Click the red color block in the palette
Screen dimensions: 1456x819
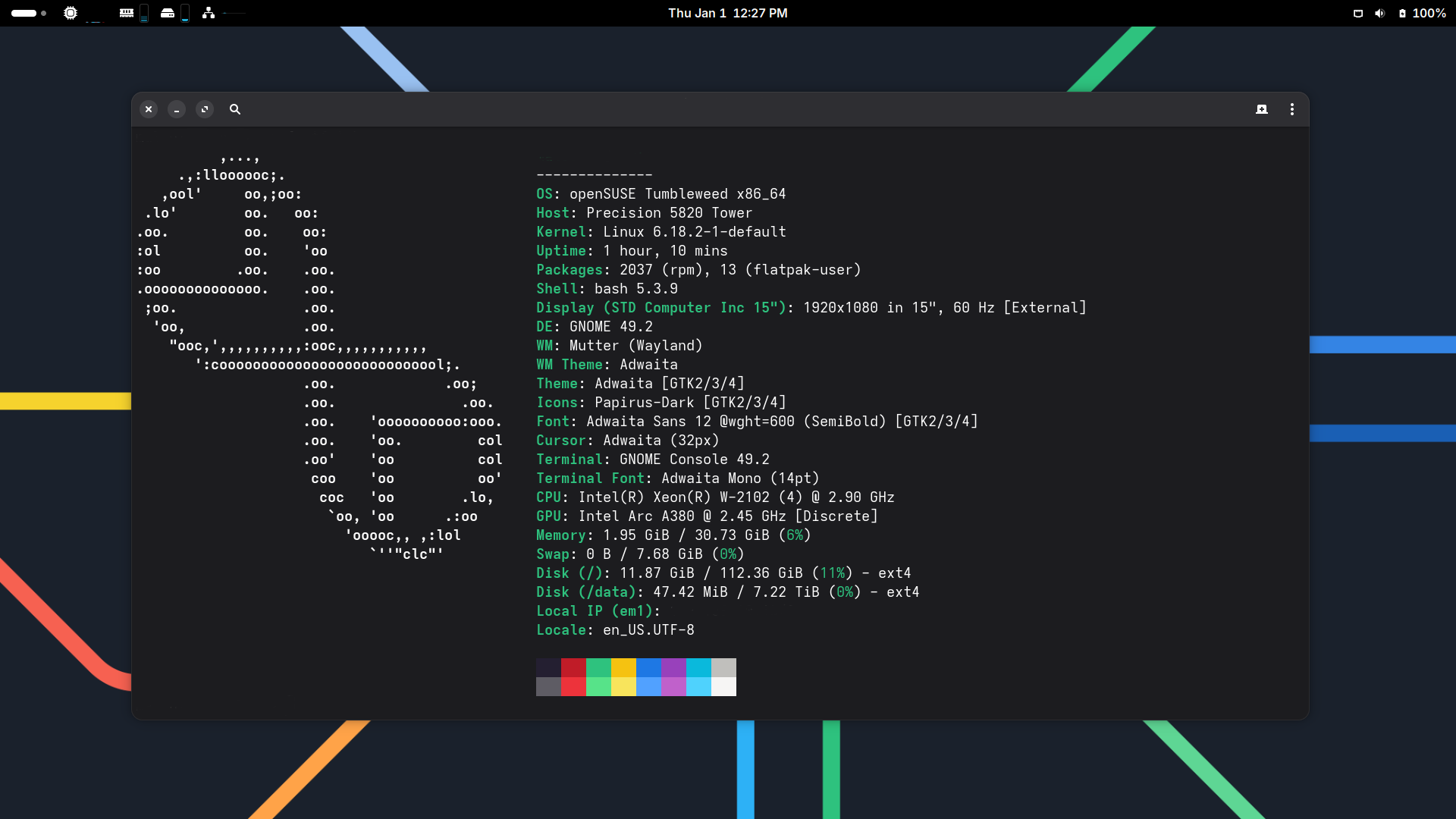573,667
